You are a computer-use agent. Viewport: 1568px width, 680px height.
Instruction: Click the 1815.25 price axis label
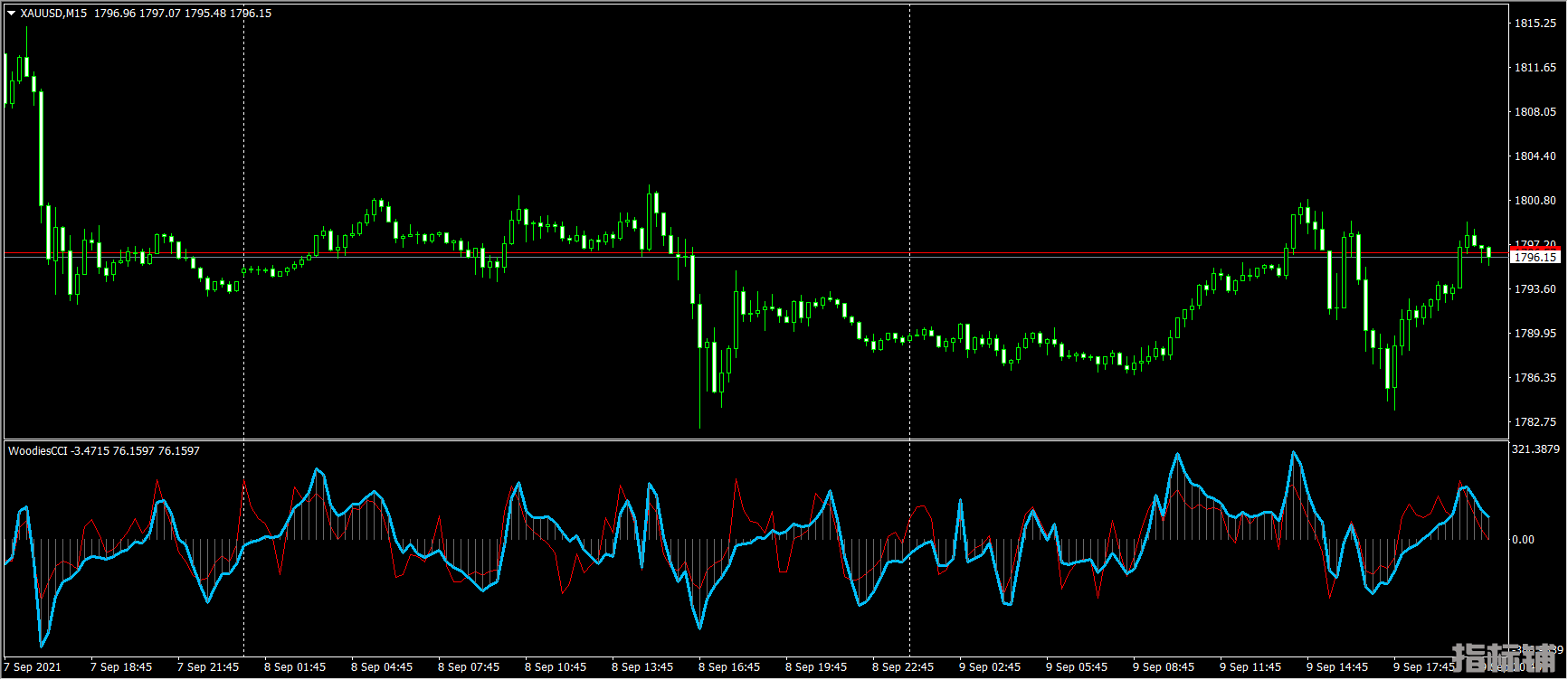1535,24
